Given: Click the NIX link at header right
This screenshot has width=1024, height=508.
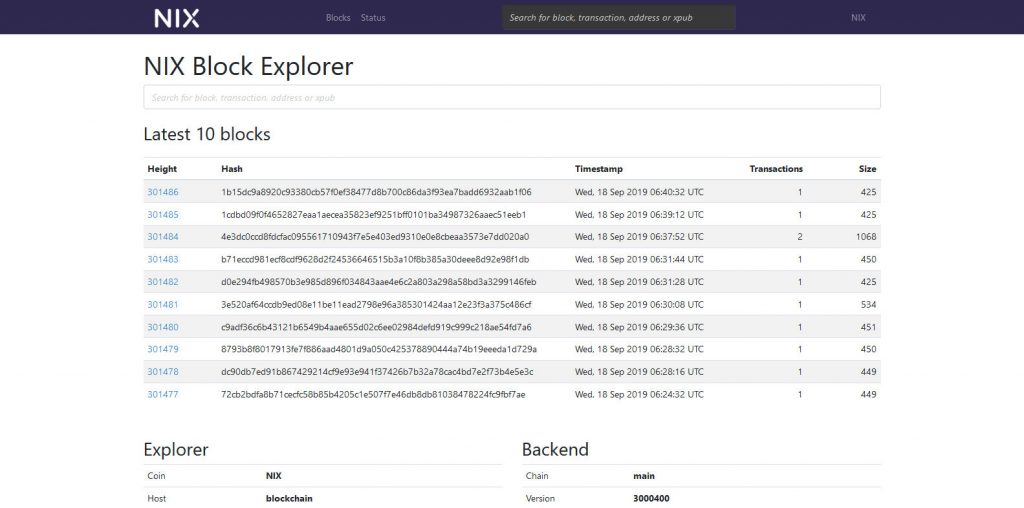Looking at the screenshot, I should coord(858,18).
